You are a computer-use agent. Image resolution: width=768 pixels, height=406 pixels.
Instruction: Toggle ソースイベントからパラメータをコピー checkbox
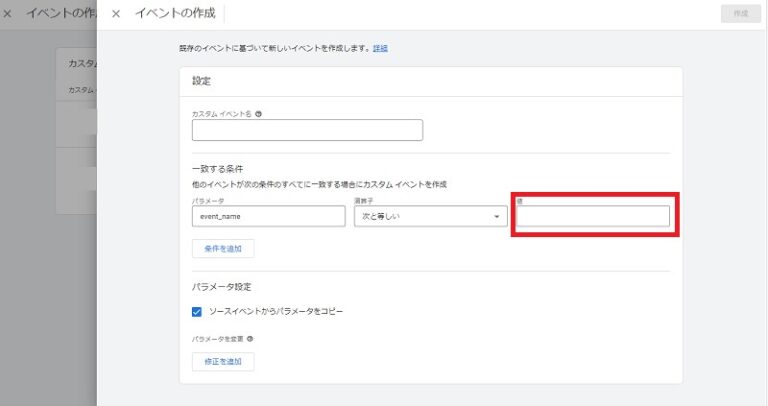(x=197, y=311)
